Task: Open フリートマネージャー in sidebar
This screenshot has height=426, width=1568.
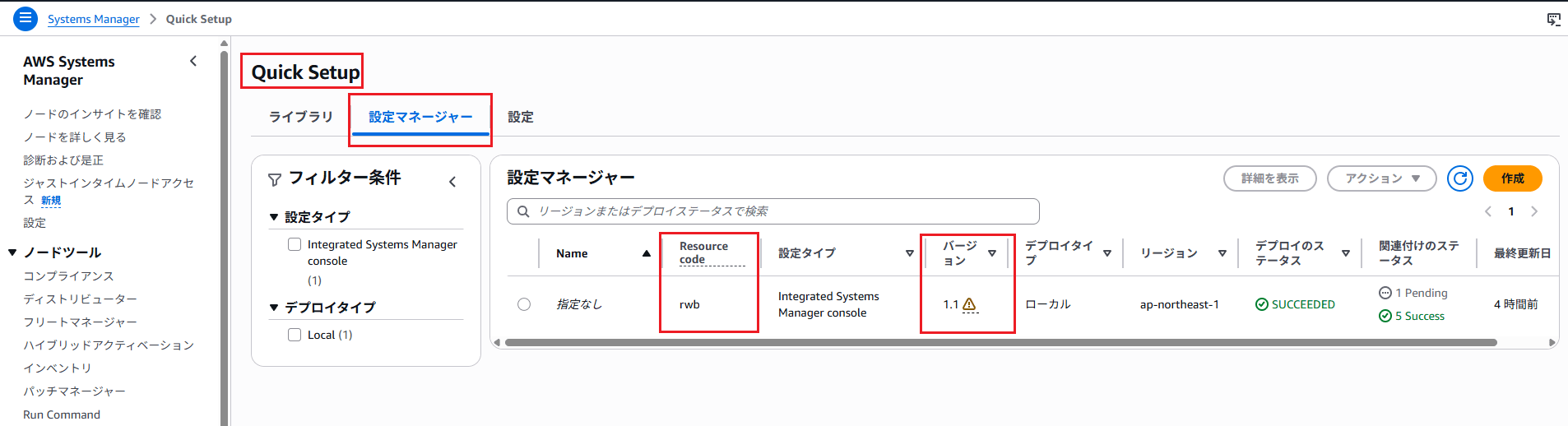Action: pos(81,322)
